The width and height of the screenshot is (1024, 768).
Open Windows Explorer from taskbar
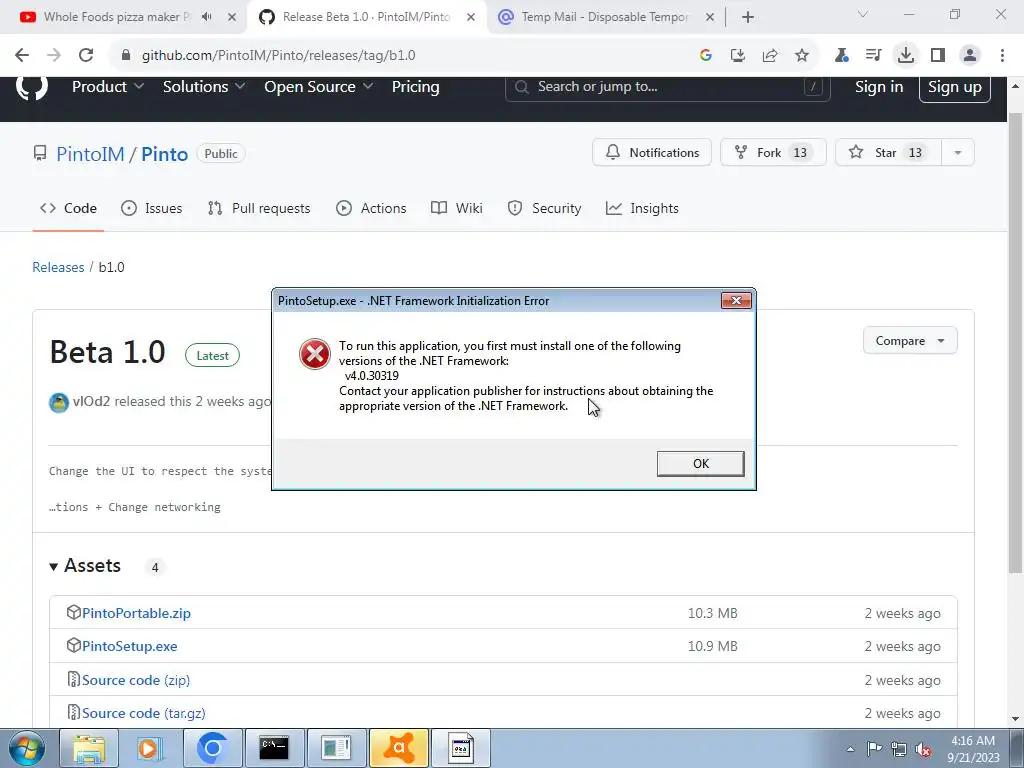89,748
